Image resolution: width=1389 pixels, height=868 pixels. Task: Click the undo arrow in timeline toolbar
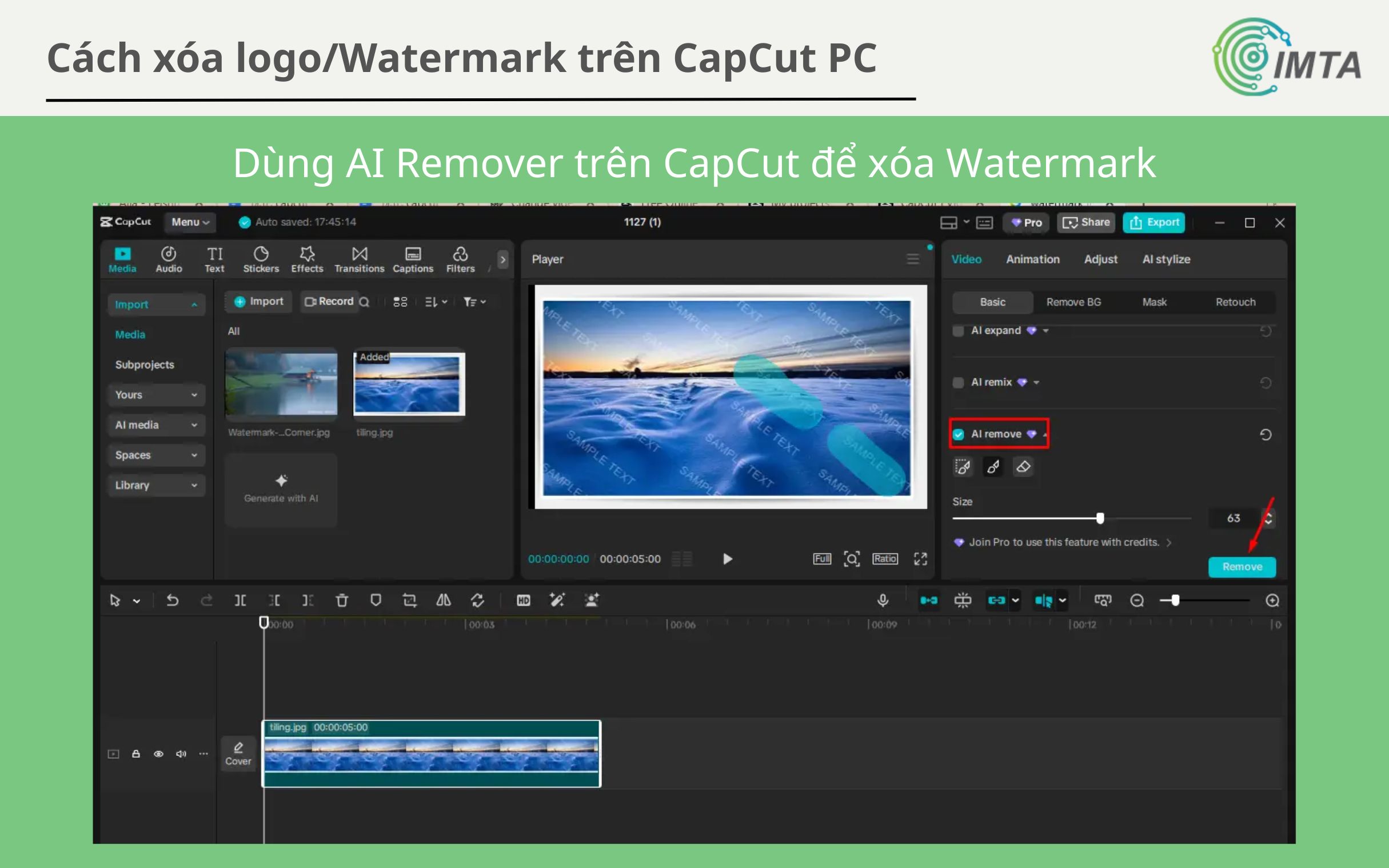pyautogui.click(x=172, y=601)
